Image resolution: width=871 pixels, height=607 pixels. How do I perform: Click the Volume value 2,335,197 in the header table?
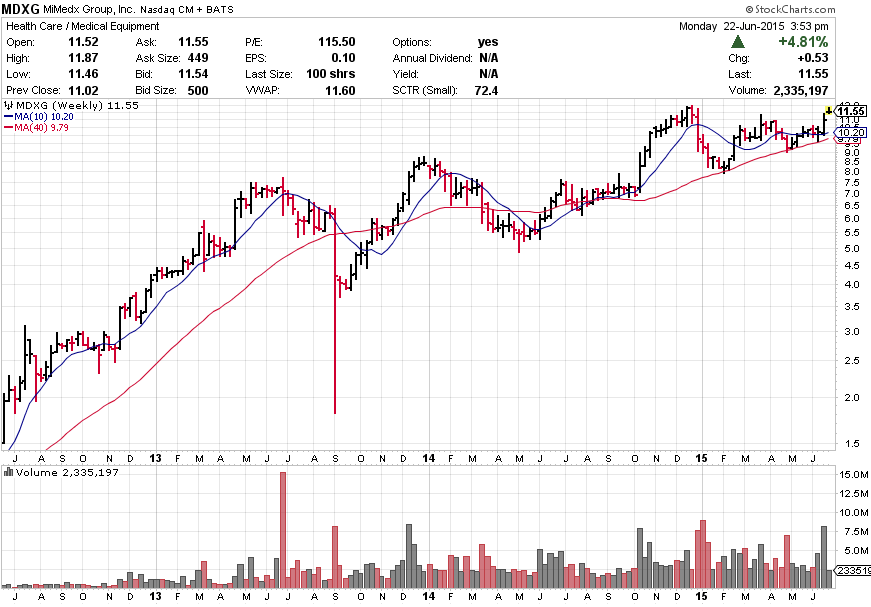pos(800,90)
